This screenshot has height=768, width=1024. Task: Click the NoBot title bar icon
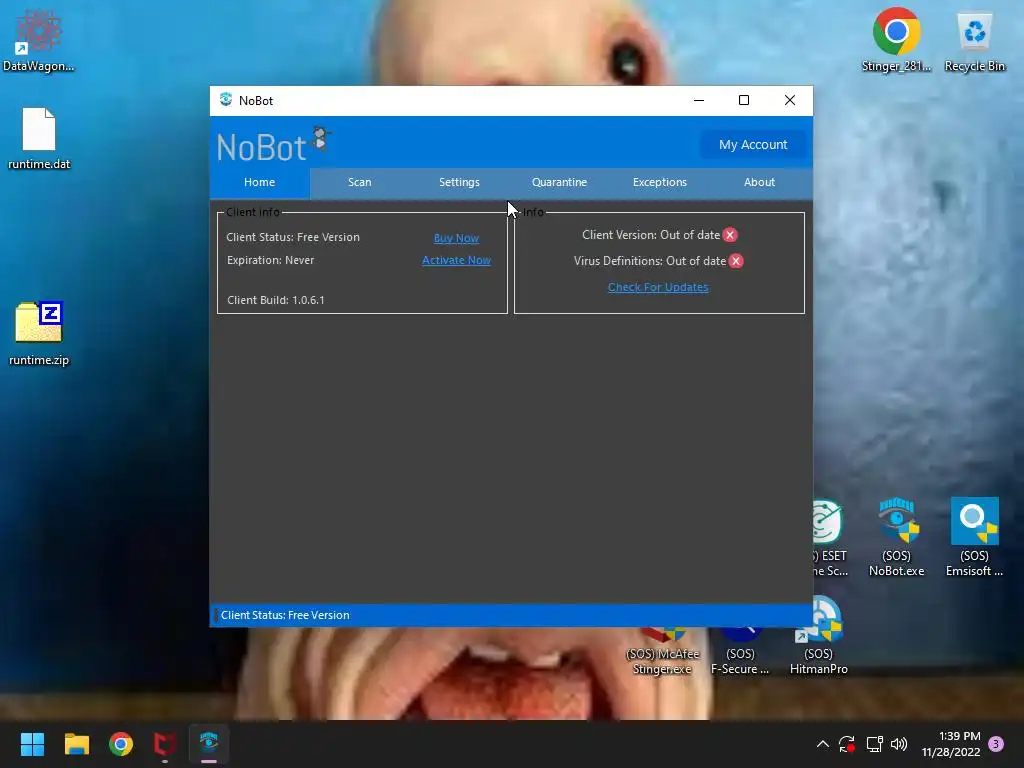coord(226,100)
